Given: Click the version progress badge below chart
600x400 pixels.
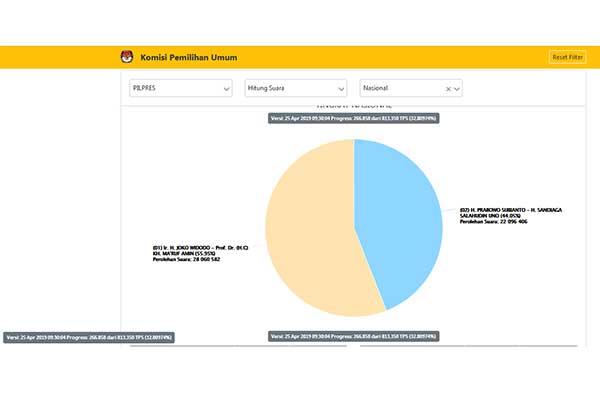Looking at the screenshot, I should (353, 336).
